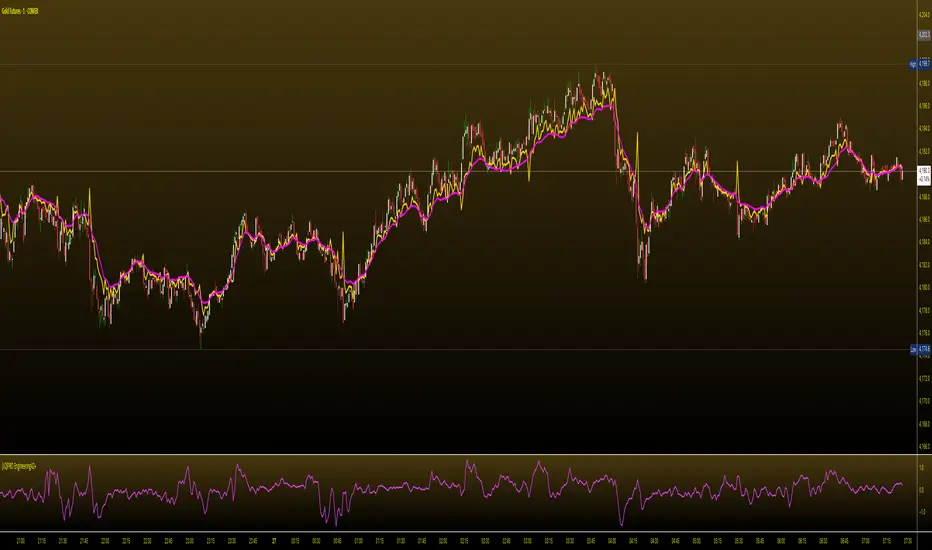Screen dimensions: 932x550
Task: Click the 1.0 value on the indicator scale
Action: point(922,467)
